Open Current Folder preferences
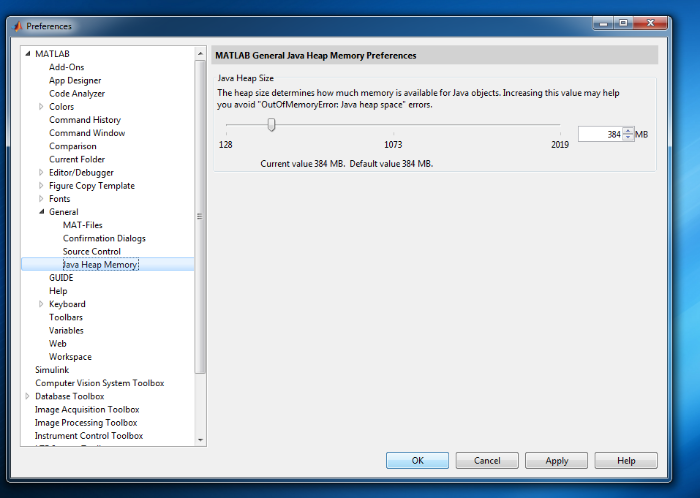700x498 pixels. tap(77, 159)
